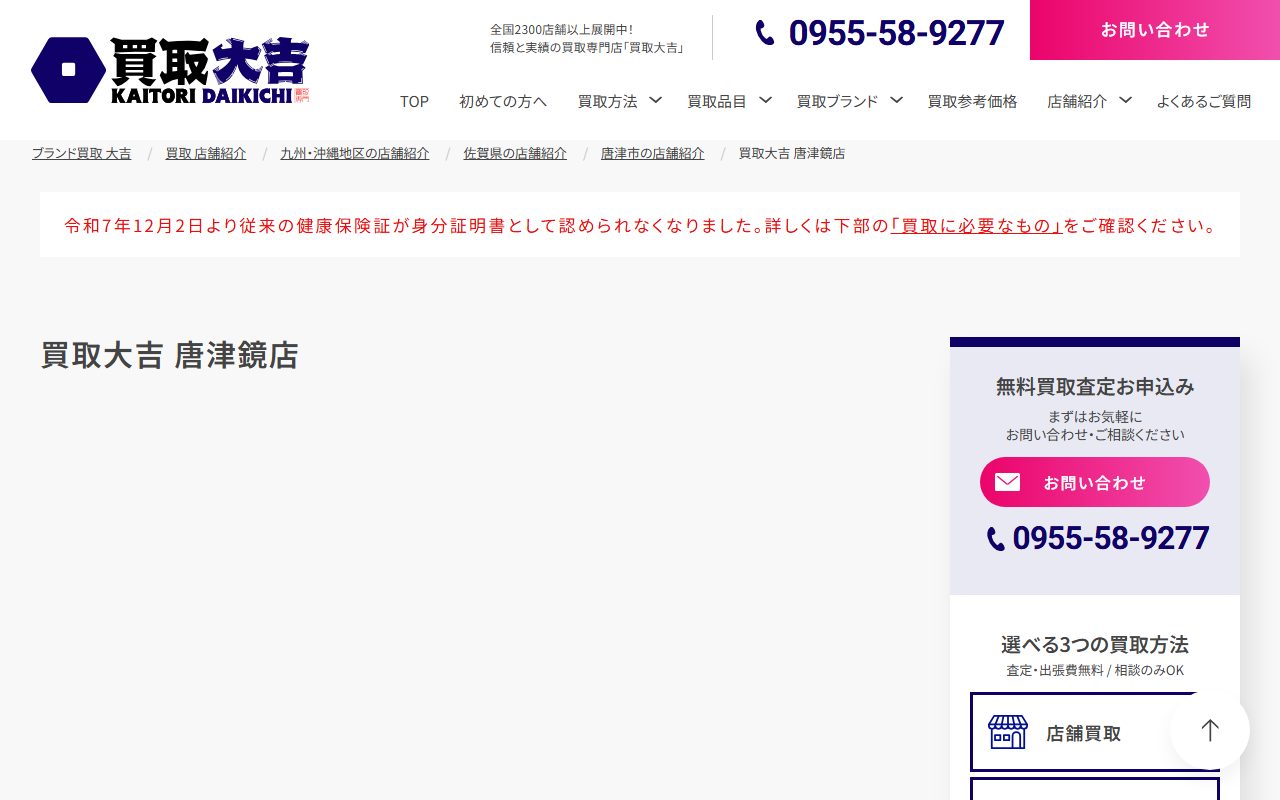Click the sidebar pink お問い合わせ button
The image size is (1280, 800).
pos(1095,482)
